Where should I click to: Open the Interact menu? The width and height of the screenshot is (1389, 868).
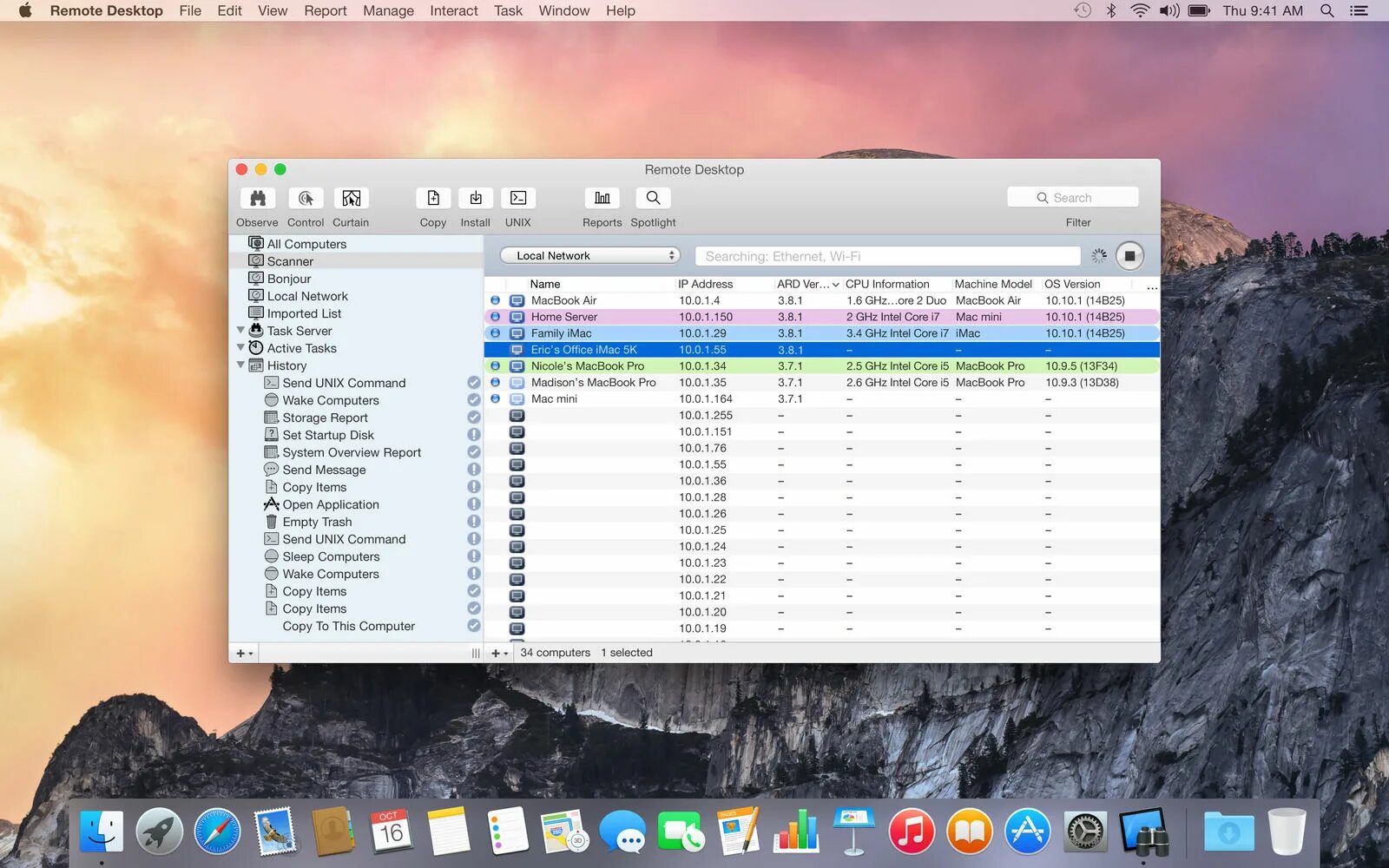coord(454,10)
